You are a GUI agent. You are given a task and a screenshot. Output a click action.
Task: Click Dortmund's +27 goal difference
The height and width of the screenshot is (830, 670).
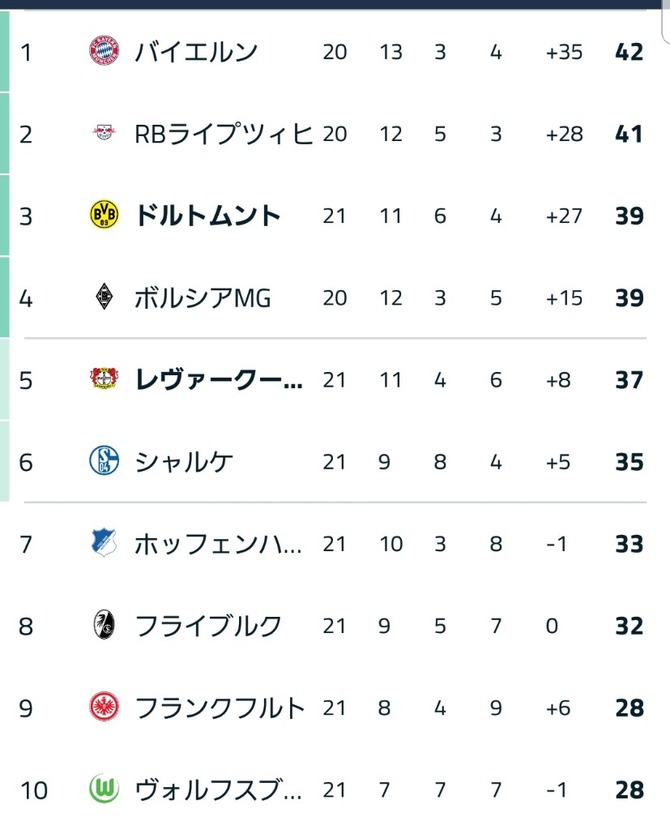tap(564, 216)
